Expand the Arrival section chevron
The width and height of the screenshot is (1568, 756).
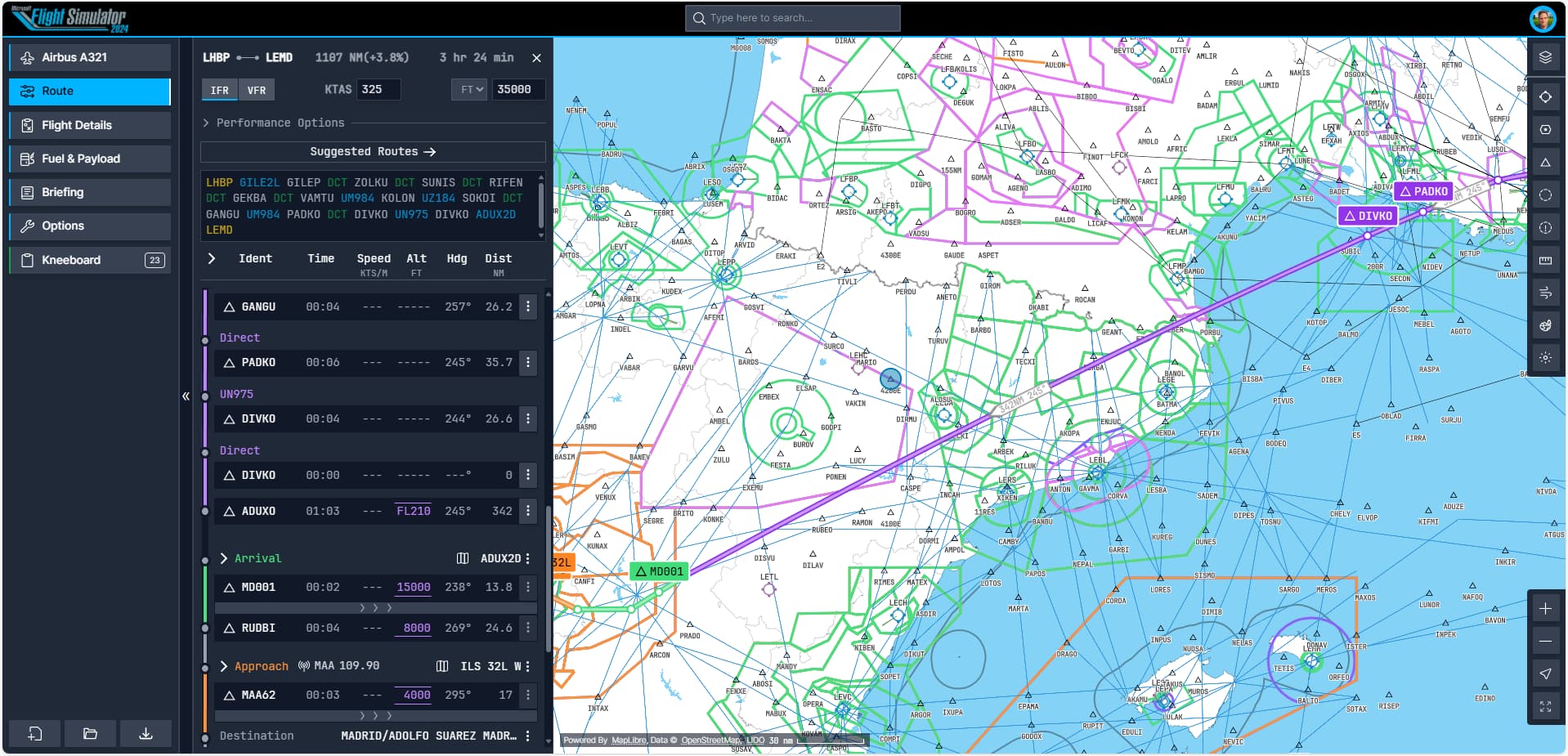(x=224, y=558)
